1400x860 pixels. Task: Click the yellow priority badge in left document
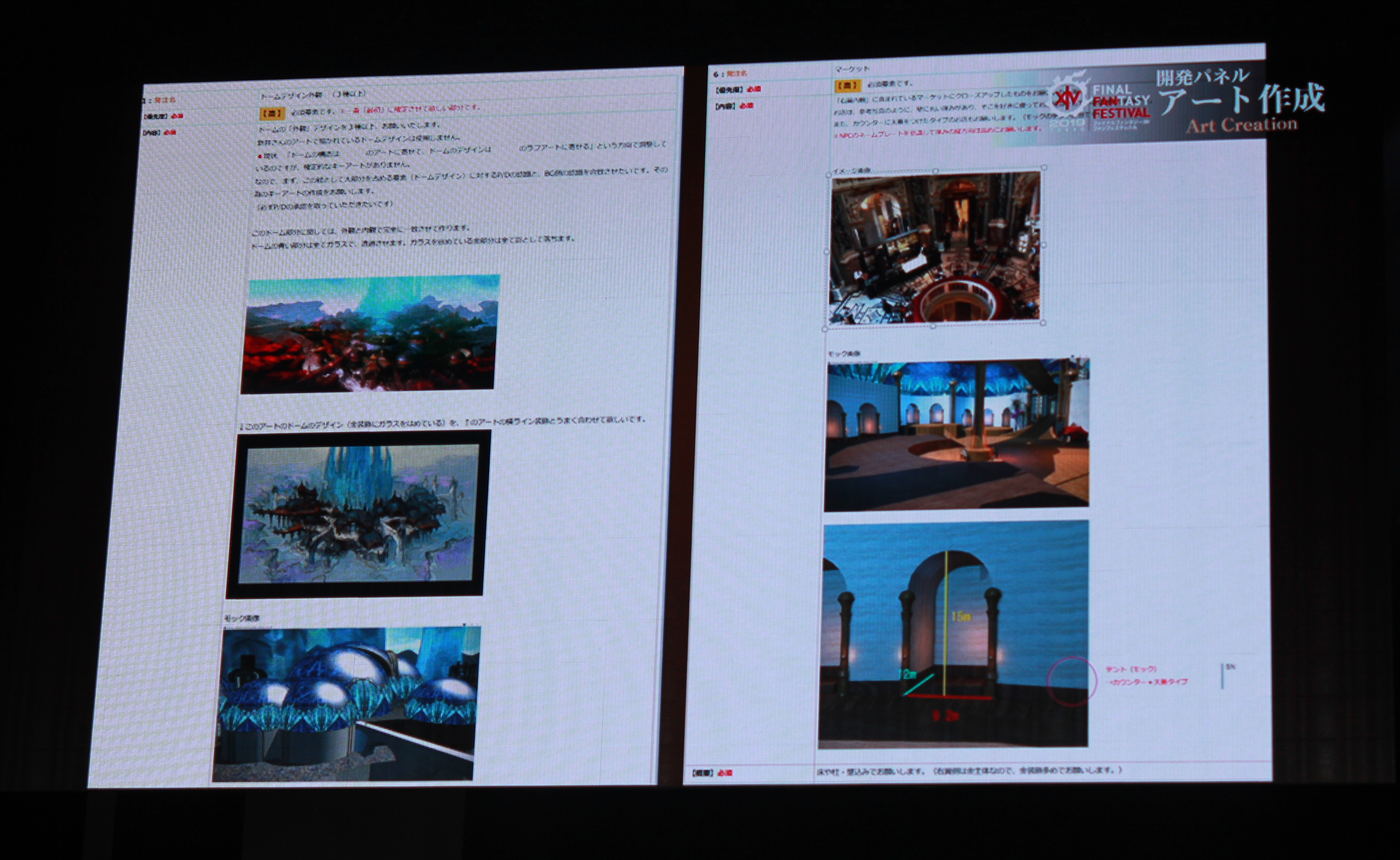272,113
